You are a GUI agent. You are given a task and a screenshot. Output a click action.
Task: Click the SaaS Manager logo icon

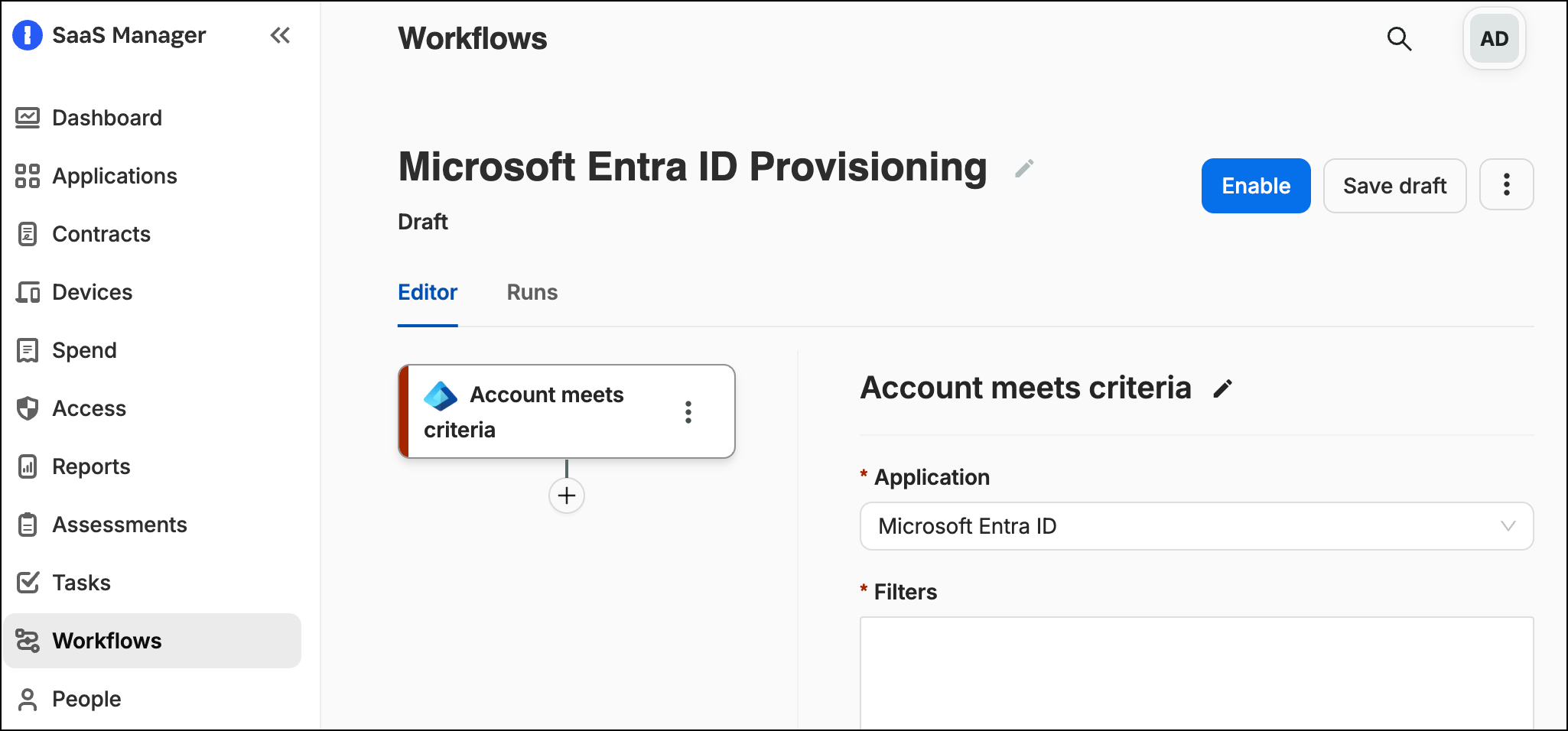click(28, 35)
